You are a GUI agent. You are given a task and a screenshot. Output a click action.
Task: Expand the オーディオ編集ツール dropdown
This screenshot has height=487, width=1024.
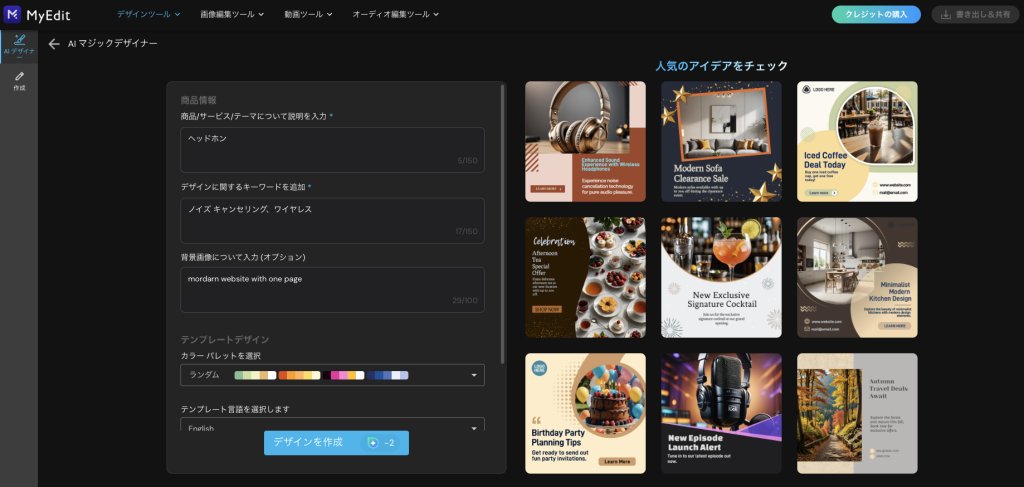pyautogui.click(x=396, y=15)
